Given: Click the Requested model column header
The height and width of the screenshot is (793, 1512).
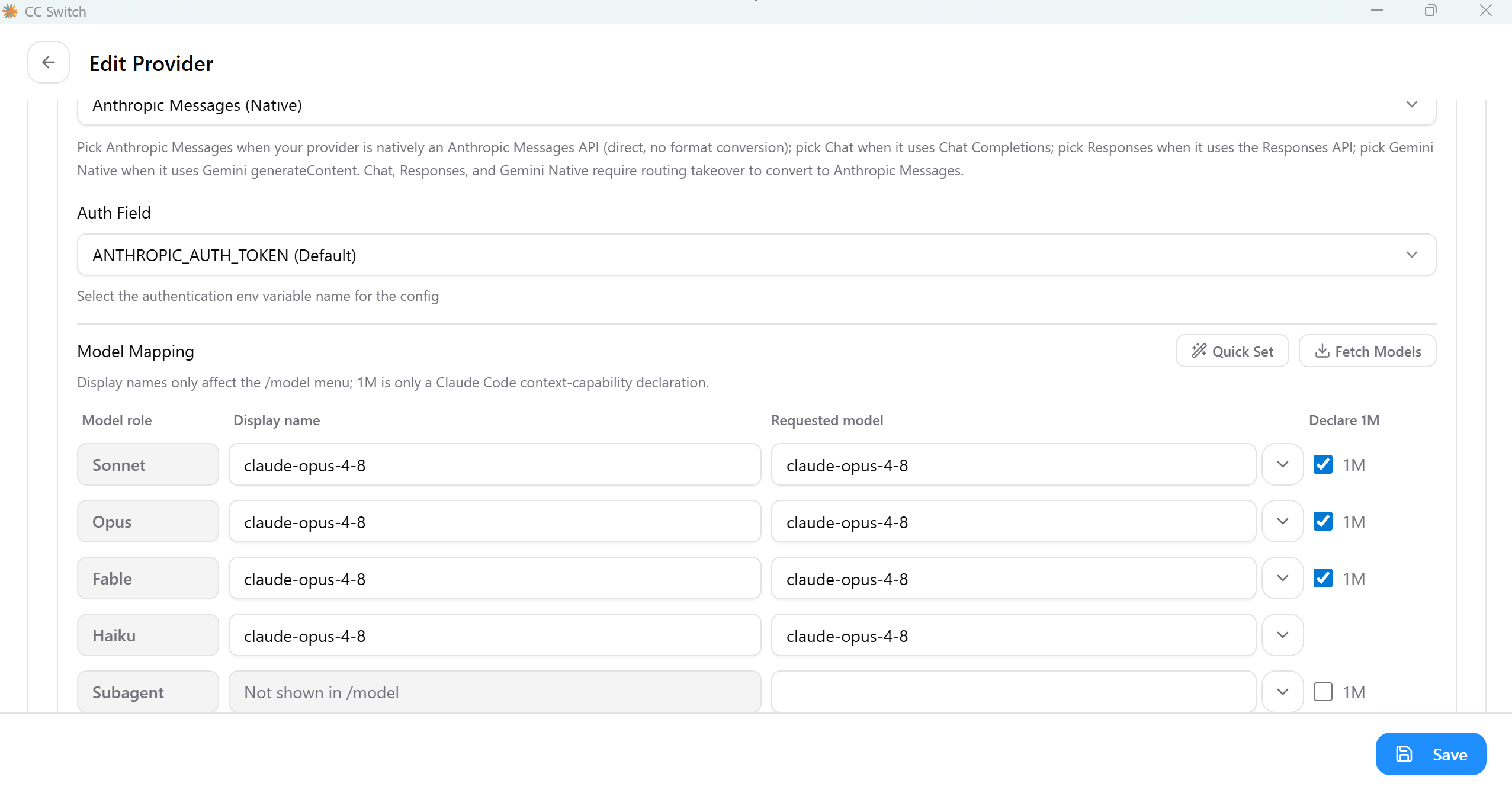Looking at the screenshot, I should [827, 420].
